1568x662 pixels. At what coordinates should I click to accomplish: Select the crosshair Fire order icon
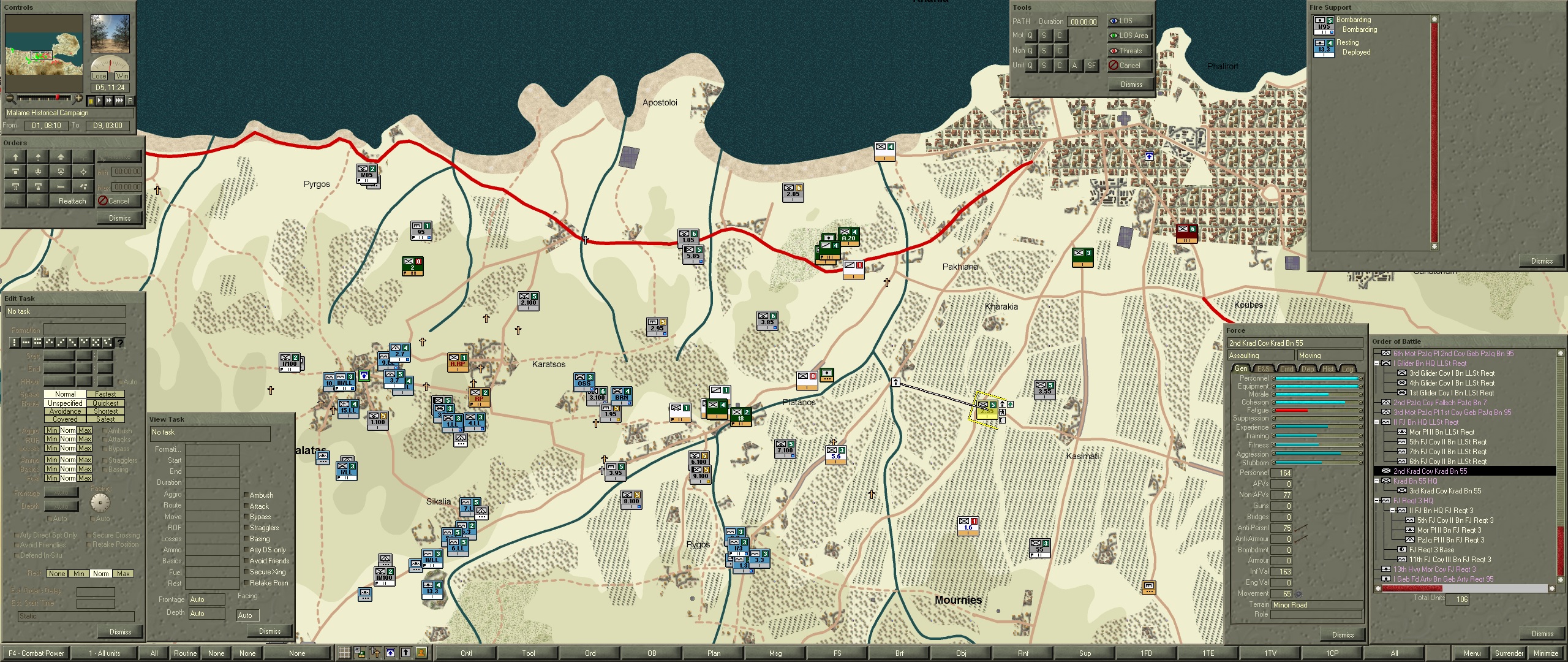point(83,172)
